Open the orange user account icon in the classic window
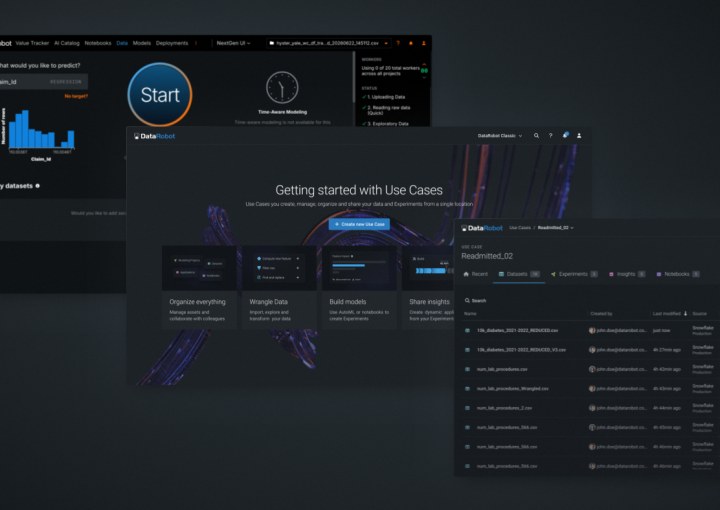 coord(423,43)
